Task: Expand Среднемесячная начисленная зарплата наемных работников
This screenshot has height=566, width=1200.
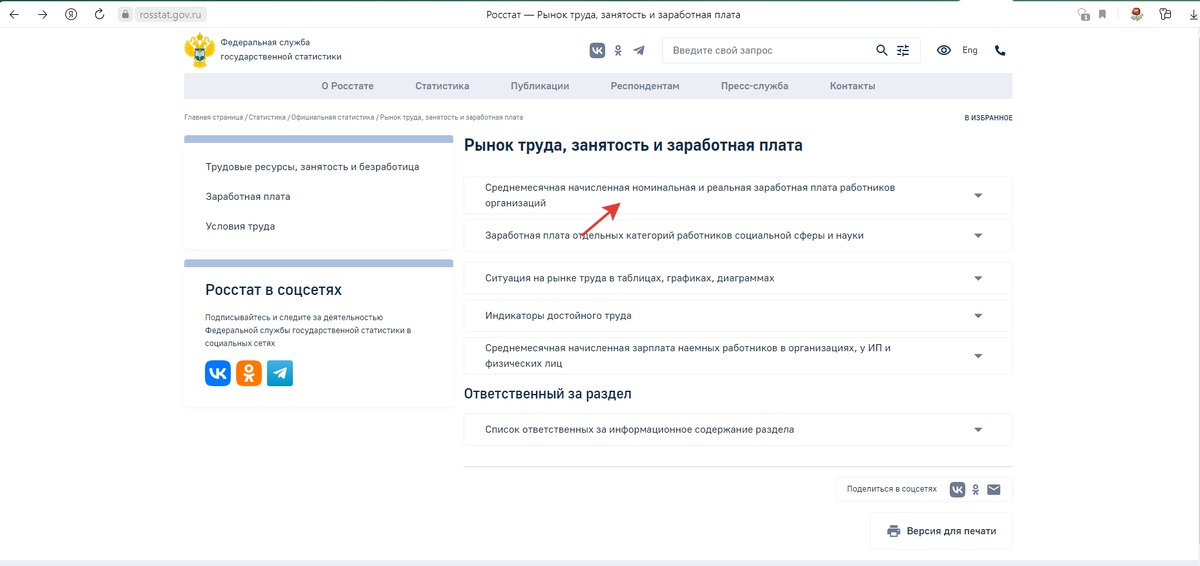Action: 738,356
